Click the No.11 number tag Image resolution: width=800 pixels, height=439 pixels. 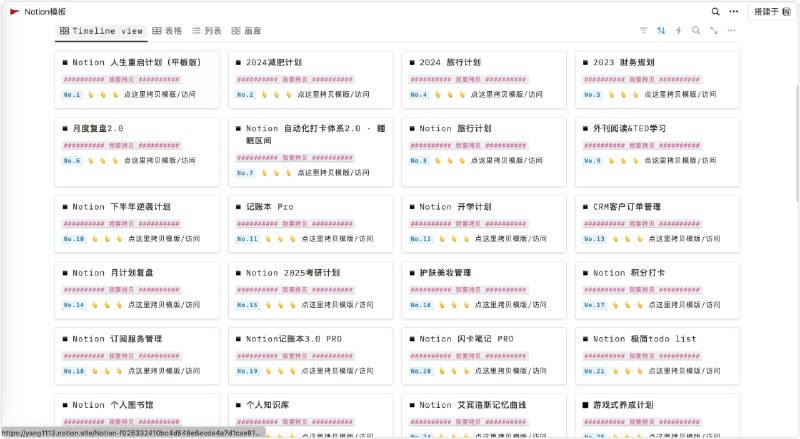tap(247, 238)
